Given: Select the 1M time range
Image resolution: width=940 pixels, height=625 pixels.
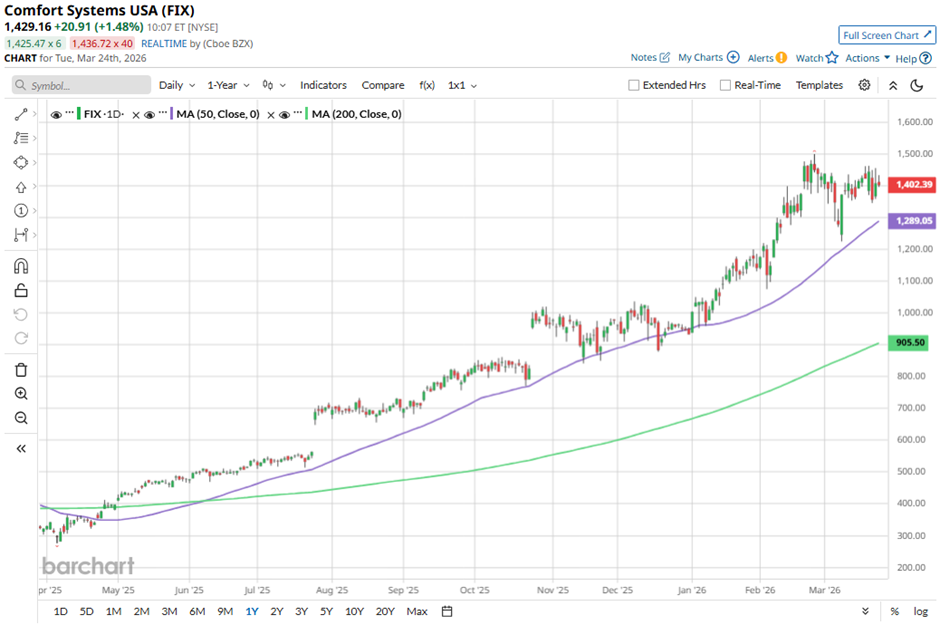Looking at the screenshot, I should coord(113,611).
